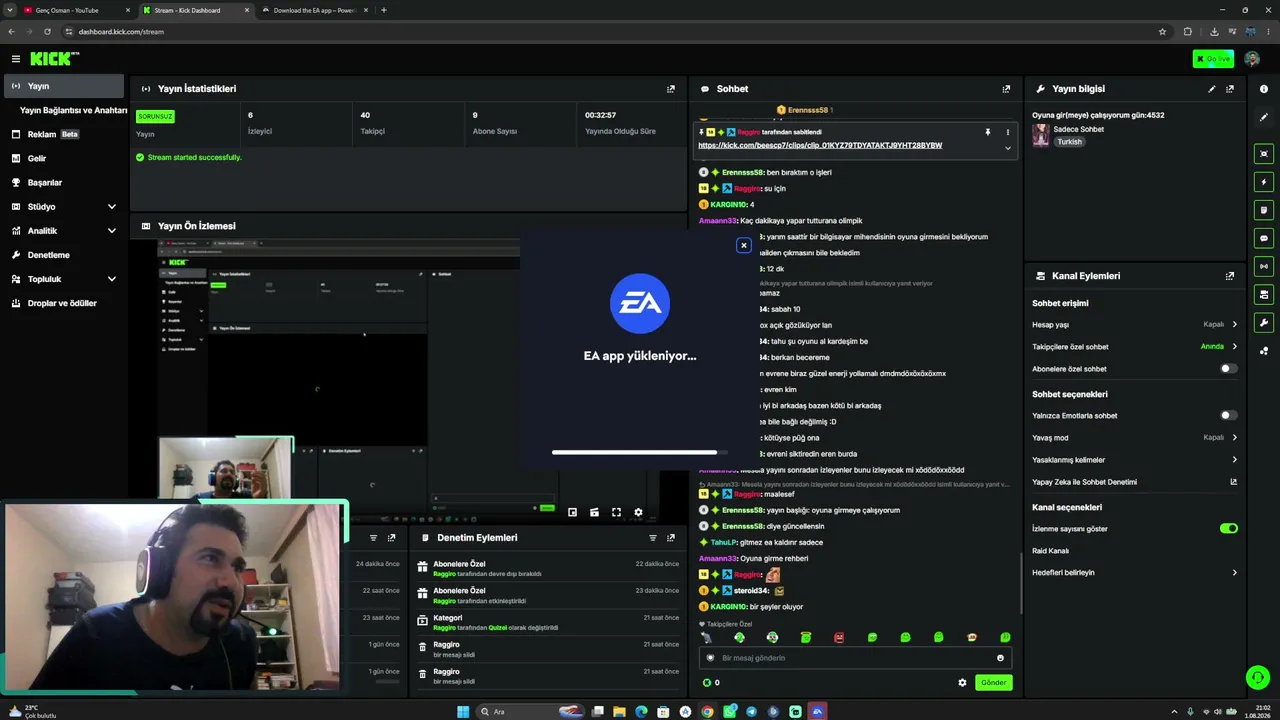Open pinned message options menu
Viewport: 1280px width, 720px height.
[x=1007, y=132]
